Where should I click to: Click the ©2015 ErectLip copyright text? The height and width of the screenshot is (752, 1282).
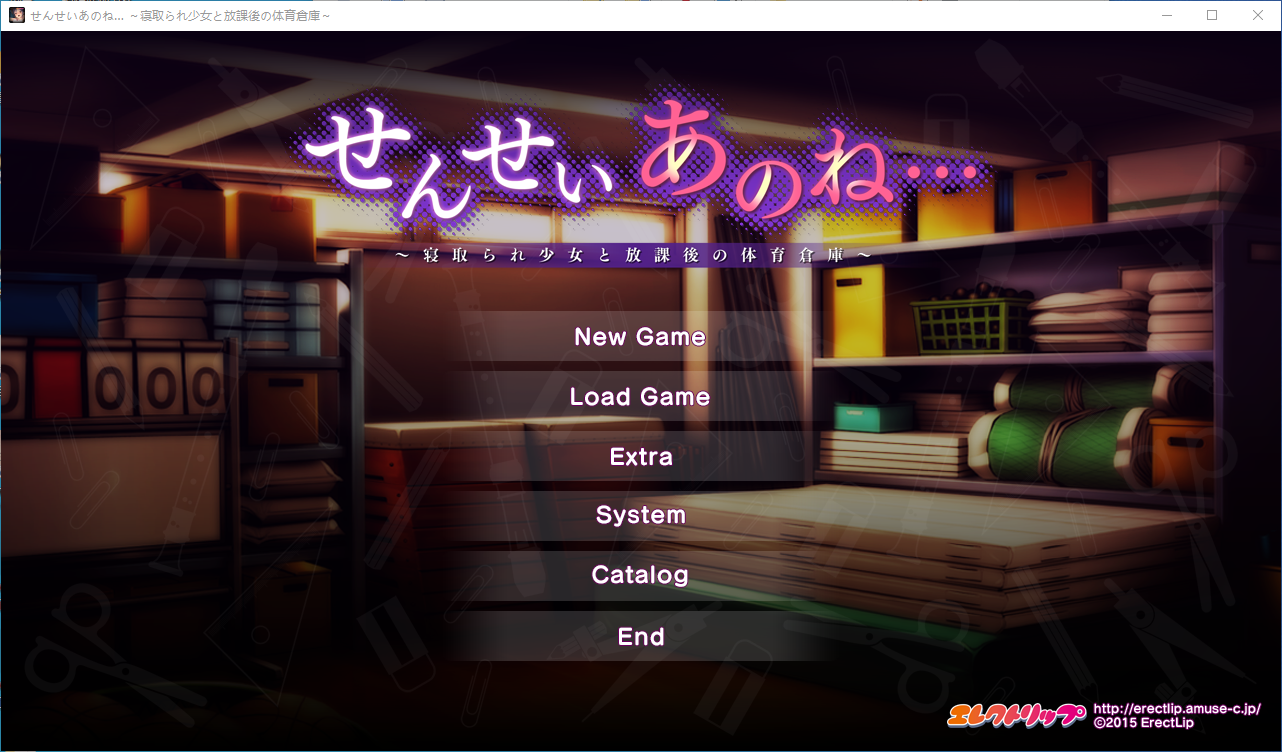(x=1144, y=721)
